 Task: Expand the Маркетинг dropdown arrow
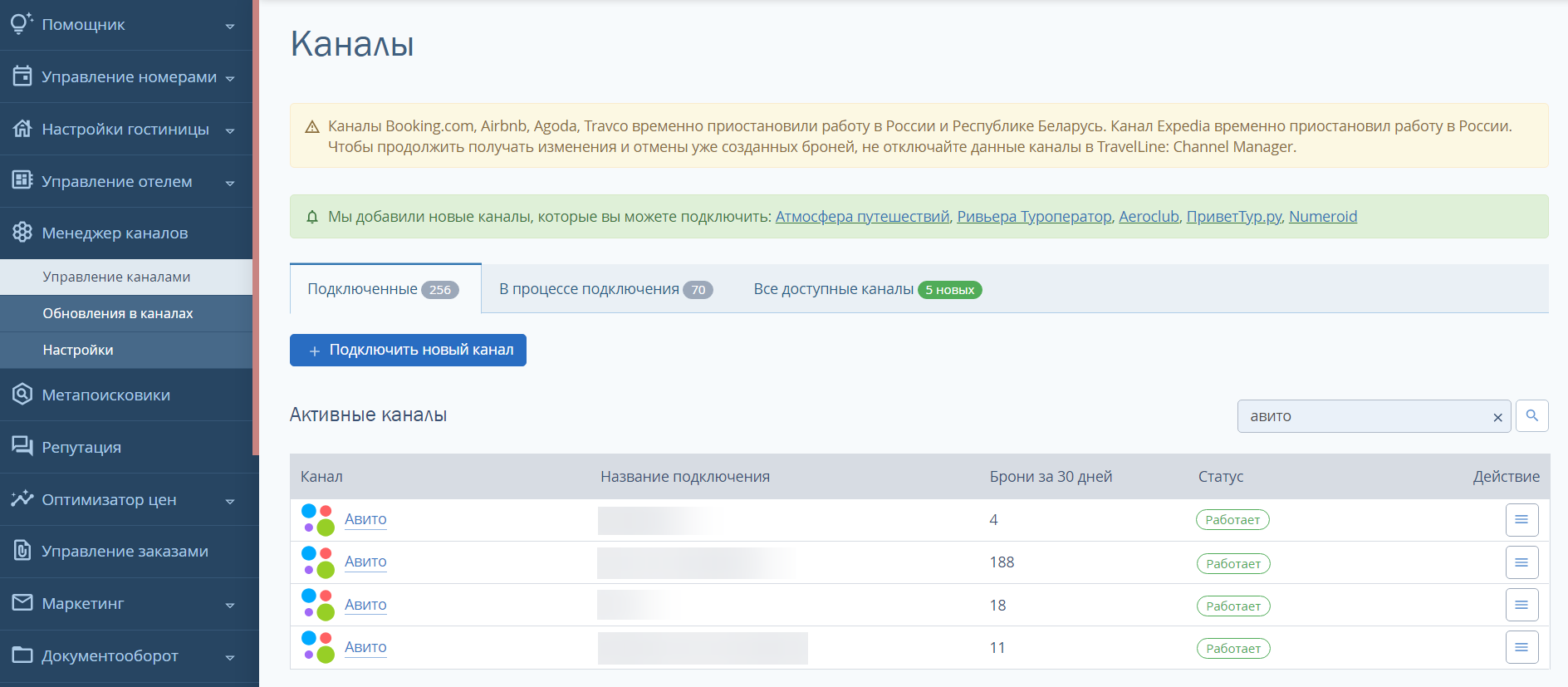pos(230,605)
